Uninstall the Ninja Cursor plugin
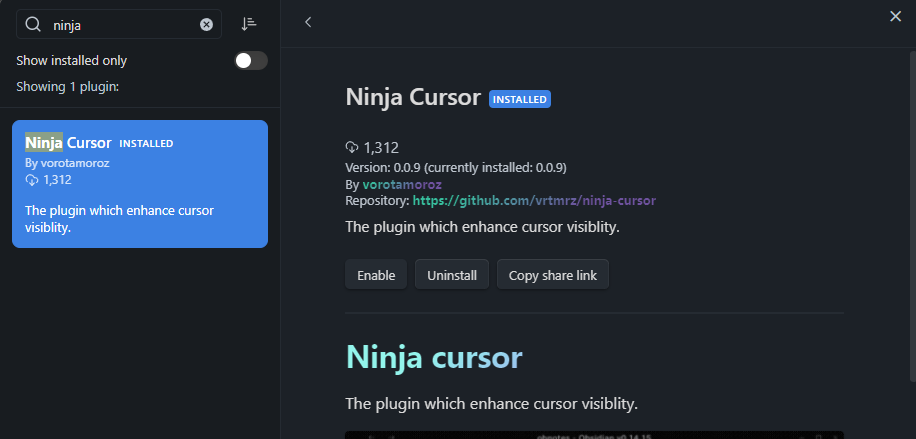 tap(452, 275)
